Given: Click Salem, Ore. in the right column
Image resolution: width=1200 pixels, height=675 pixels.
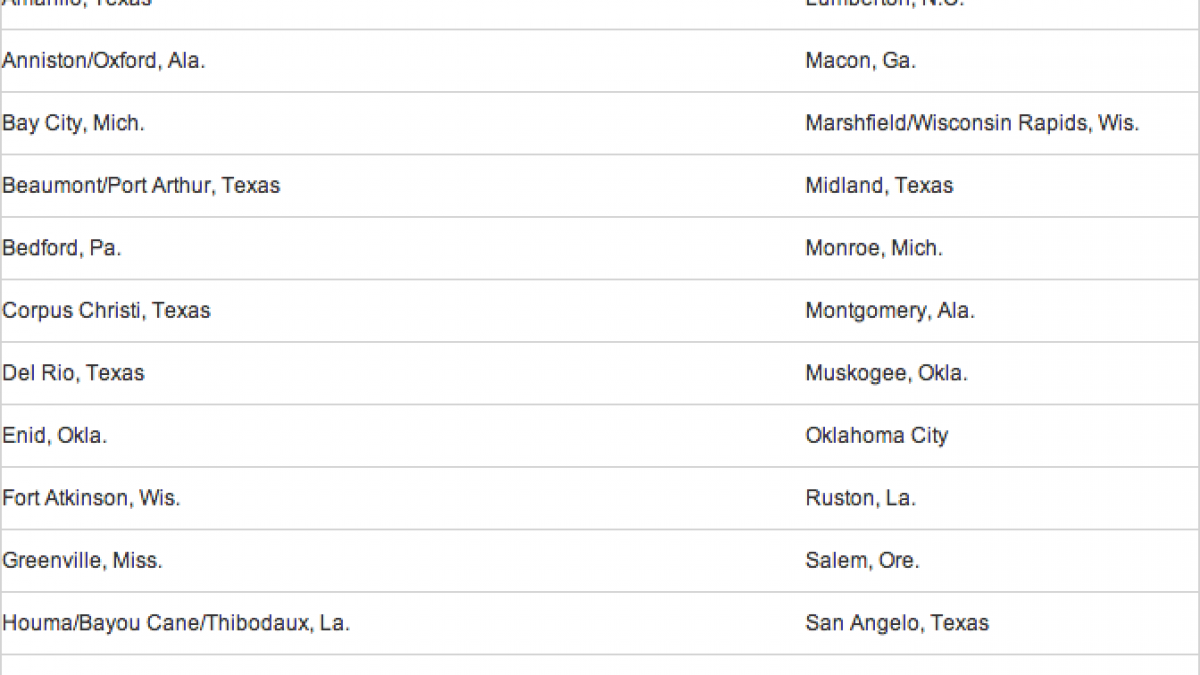Looking at the screenshot, I should coord(862,561).
